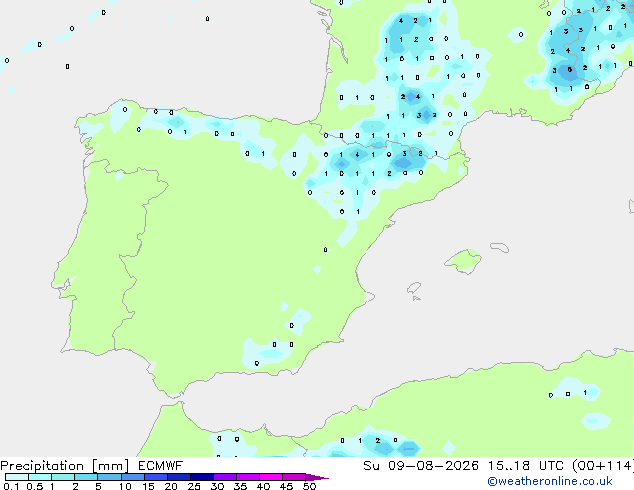Click the legend value '45'
Viewport: 634px width, 490px height.
click(286, 486)
